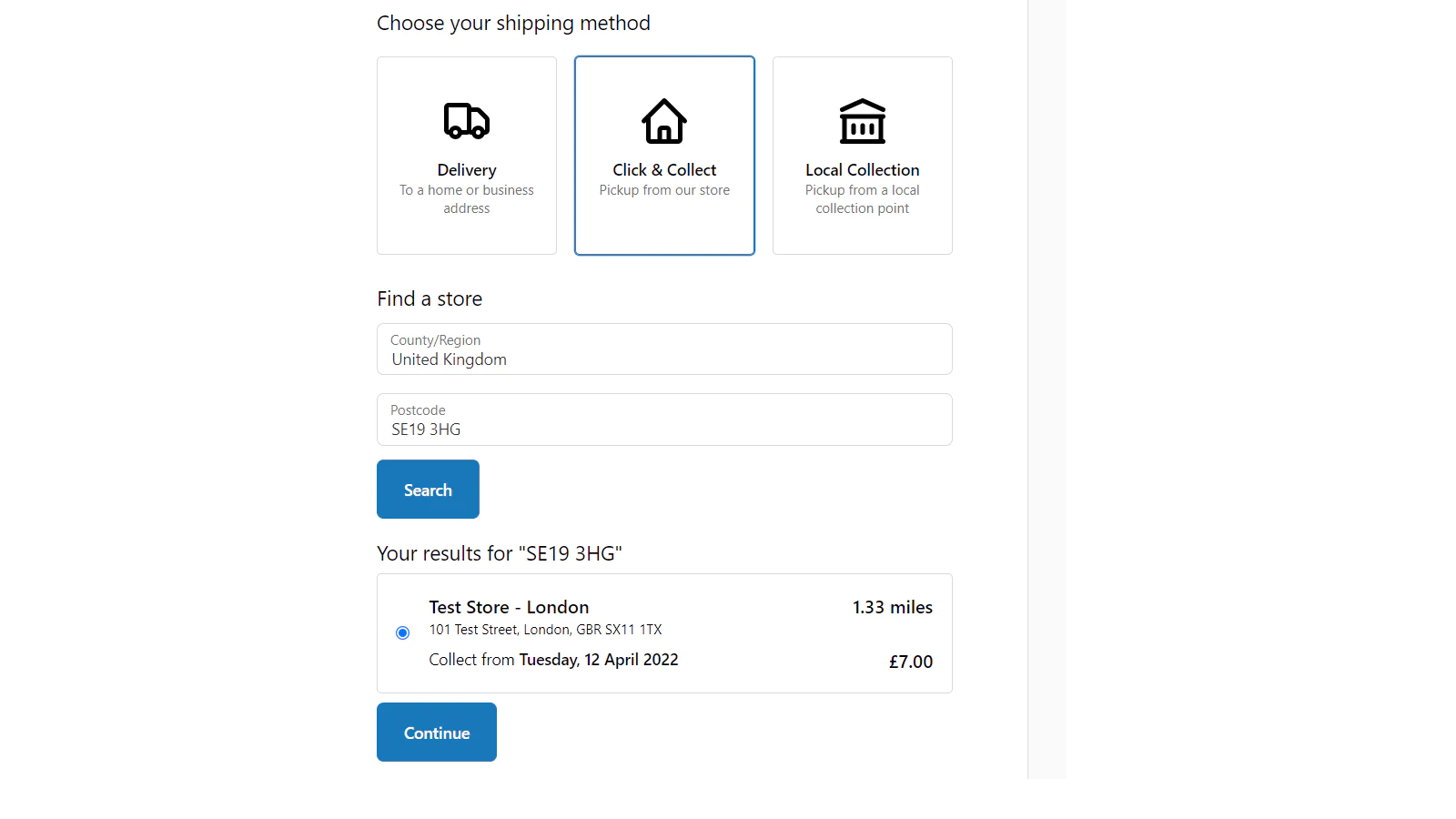Choose the Click & Collect option label
The width and height of the screenshot is (1456, 819).
(x=664, y=170)
